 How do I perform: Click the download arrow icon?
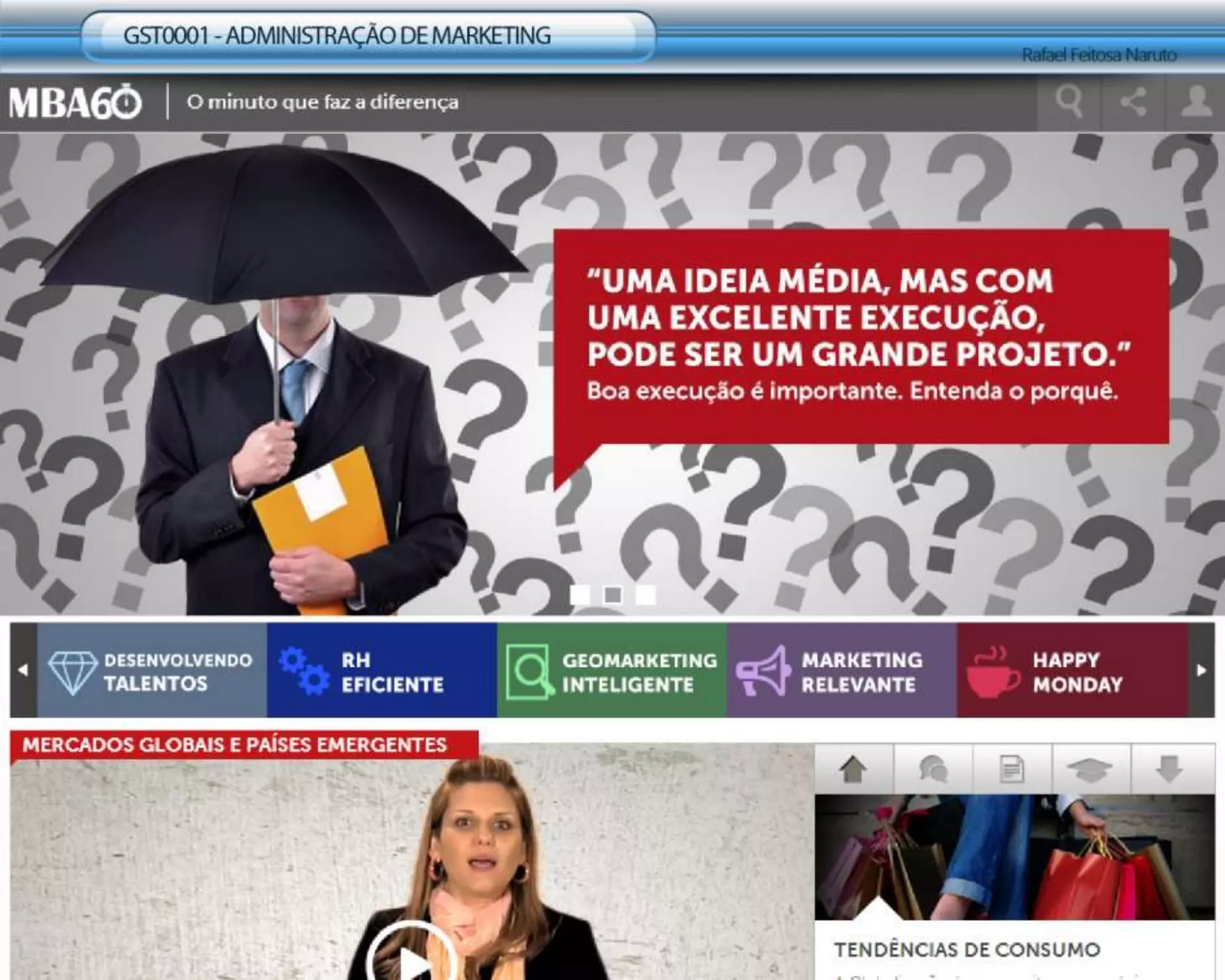pyautogui.click(x=1169, y=769)
